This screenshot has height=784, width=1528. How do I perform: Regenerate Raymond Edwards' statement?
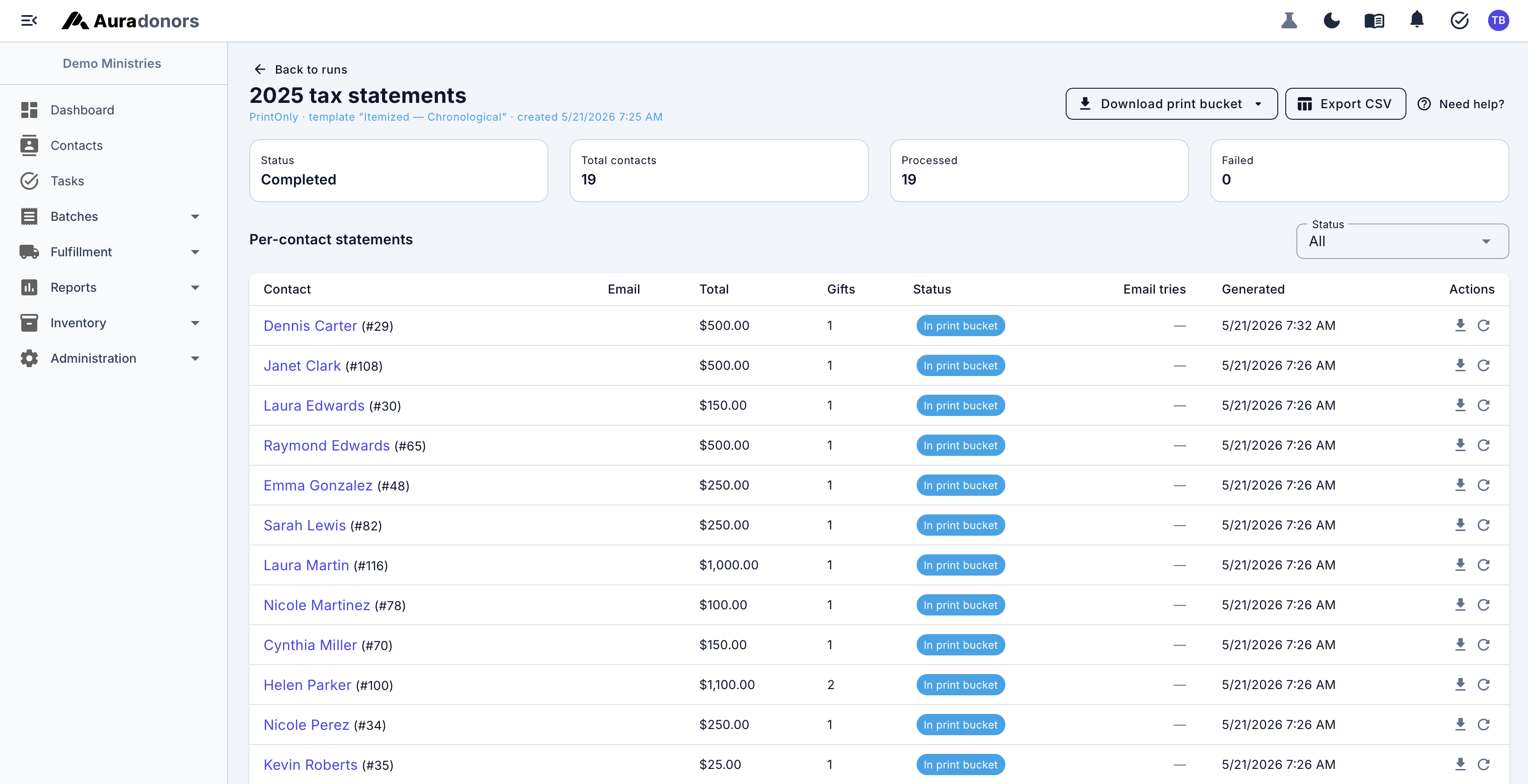tap(1484, 445)
